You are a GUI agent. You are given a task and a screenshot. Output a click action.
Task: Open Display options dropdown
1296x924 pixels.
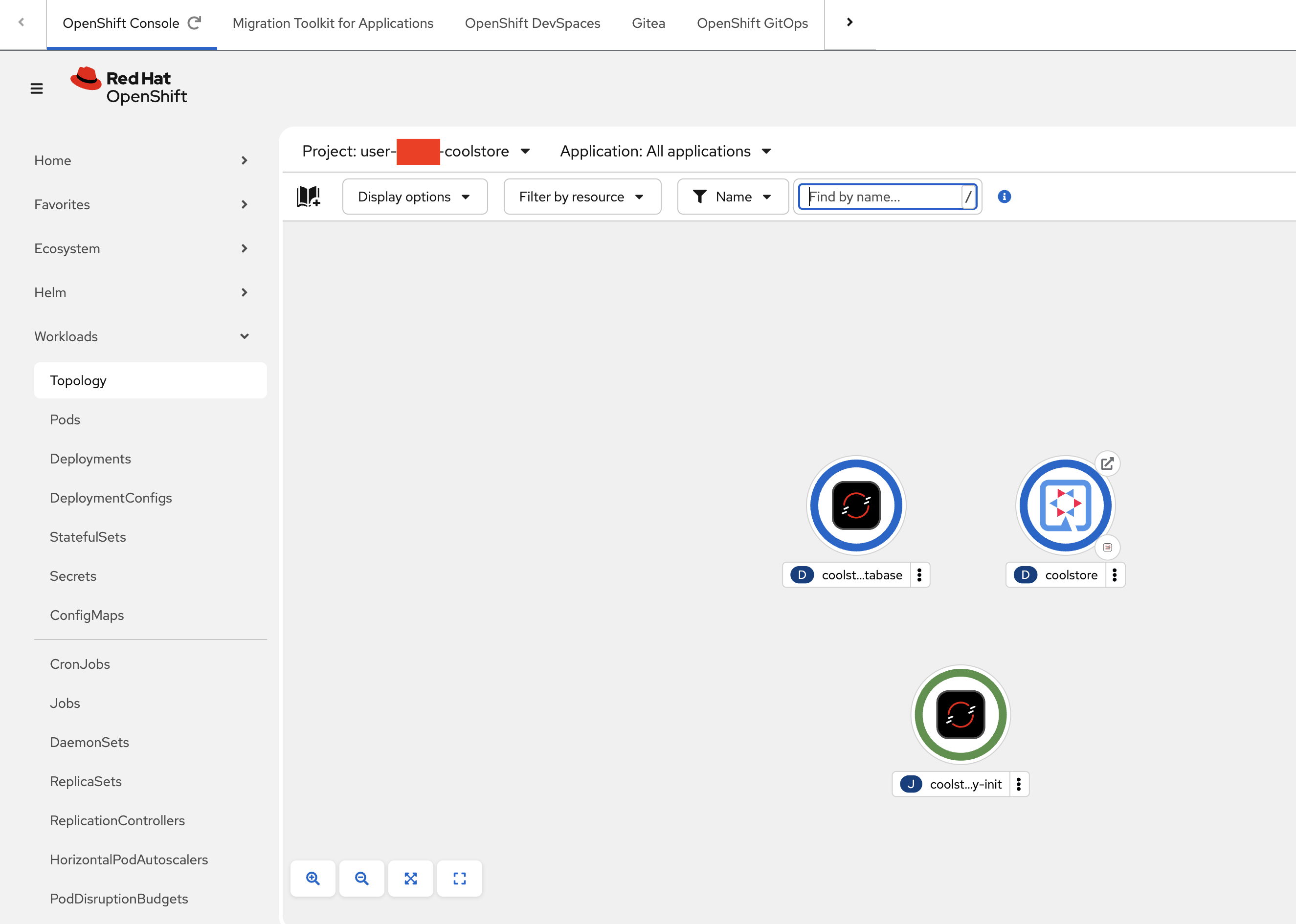point(414,197)
